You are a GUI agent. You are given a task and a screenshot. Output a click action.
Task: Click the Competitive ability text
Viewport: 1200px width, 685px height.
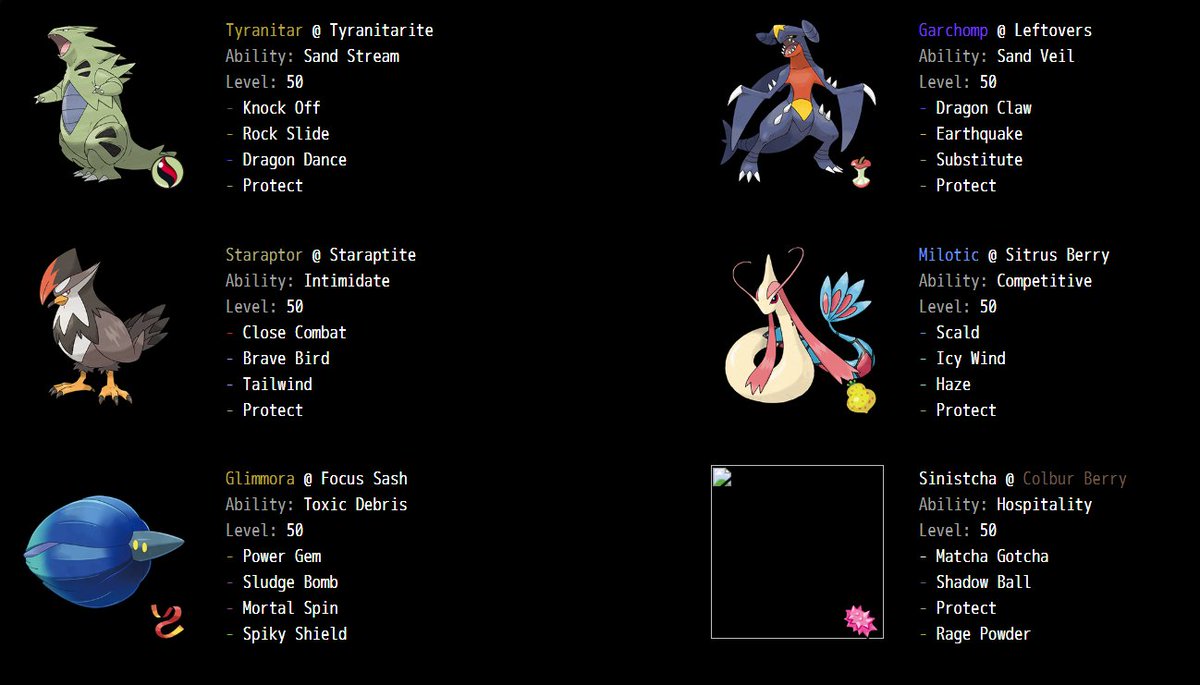pyautogui.click(x=1044, y=281)
